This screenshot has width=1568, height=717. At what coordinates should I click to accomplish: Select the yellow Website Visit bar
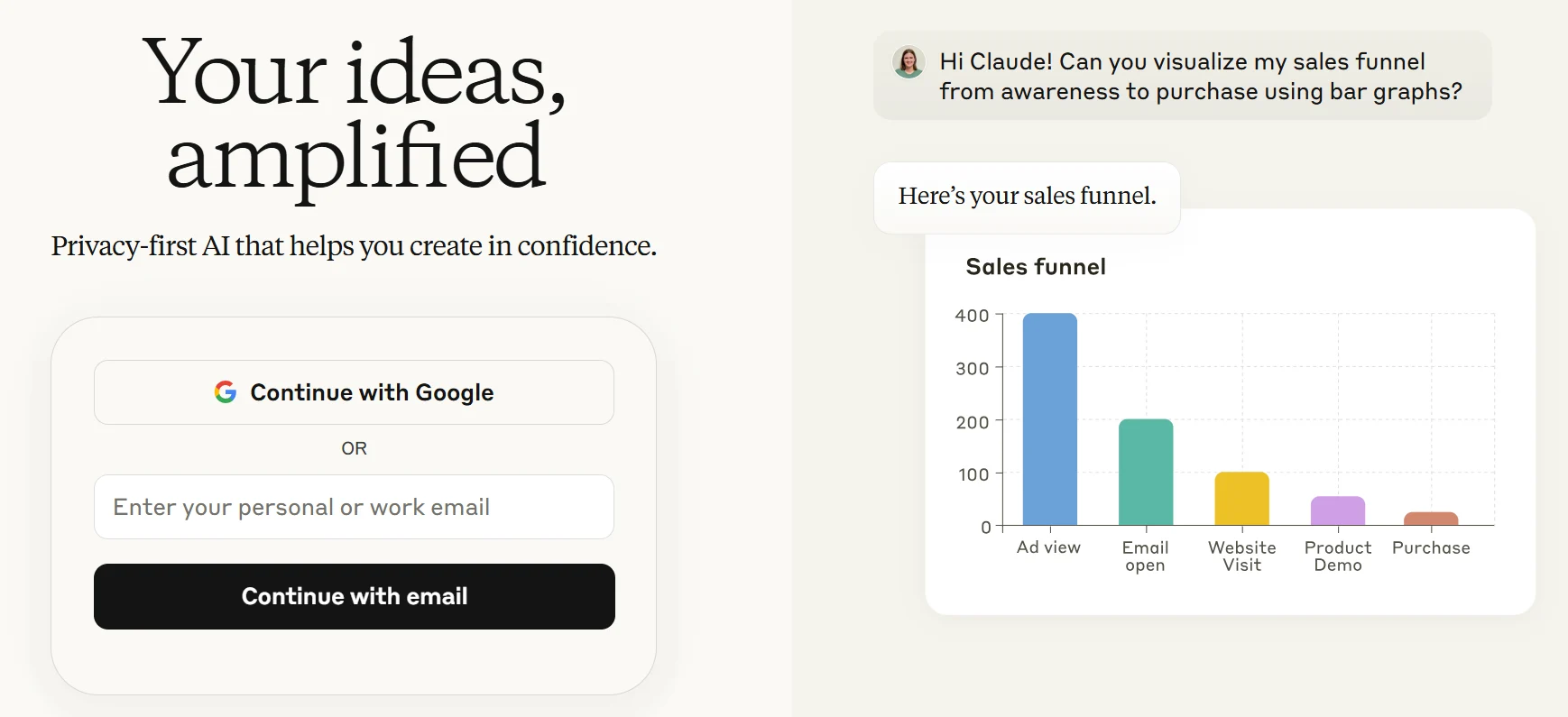pos(1241,498)
